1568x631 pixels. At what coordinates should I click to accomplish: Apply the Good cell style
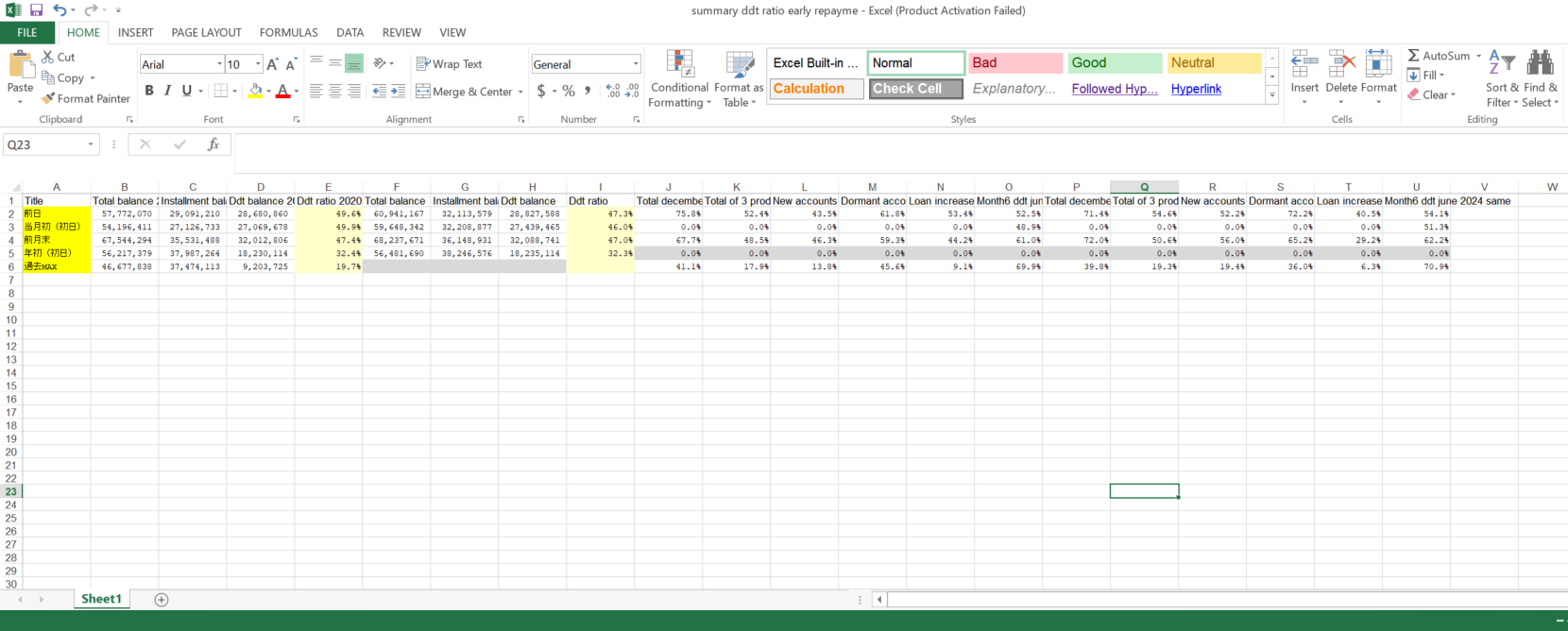tap(1115, 62)
